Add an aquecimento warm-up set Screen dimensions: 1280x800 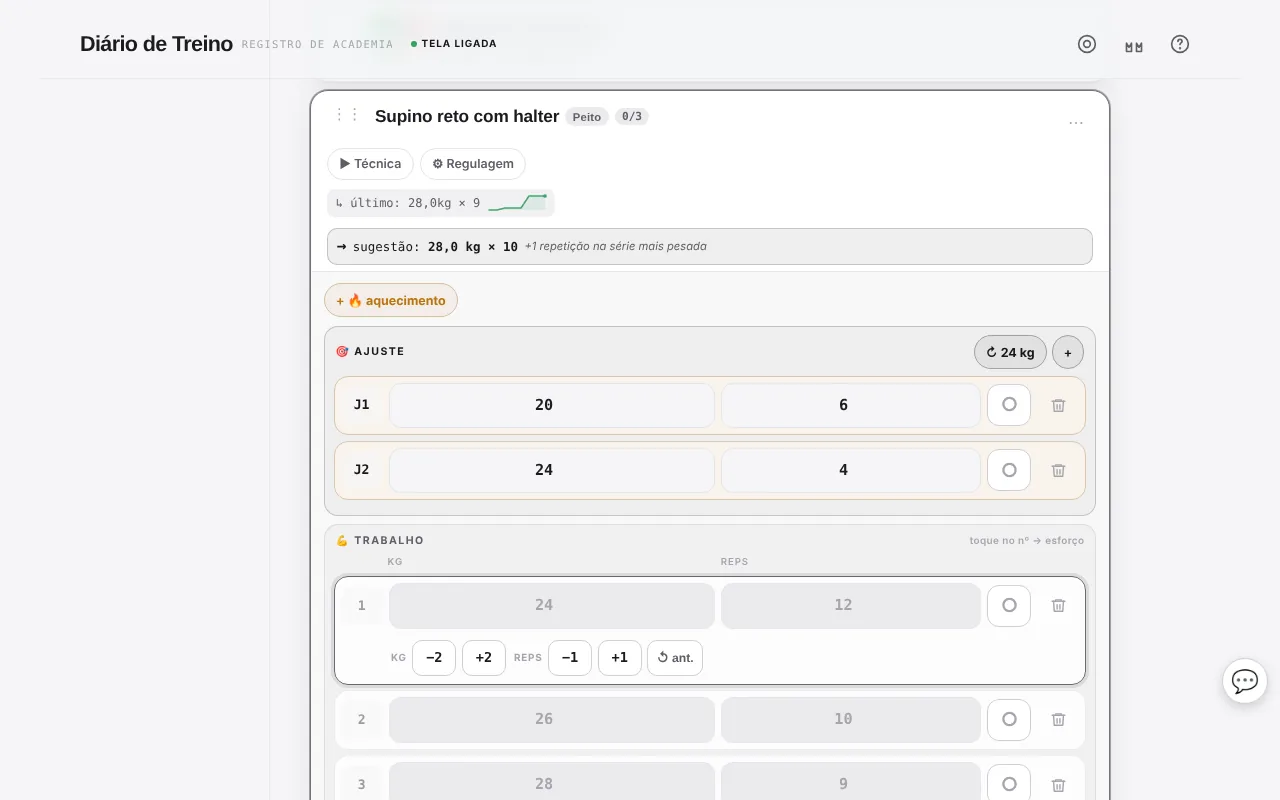click(x=391, y=300)
